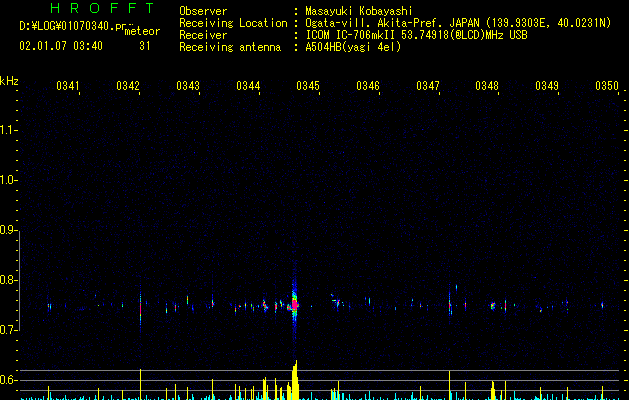
Task: Click time marker 0346
Action: point(368,86)
